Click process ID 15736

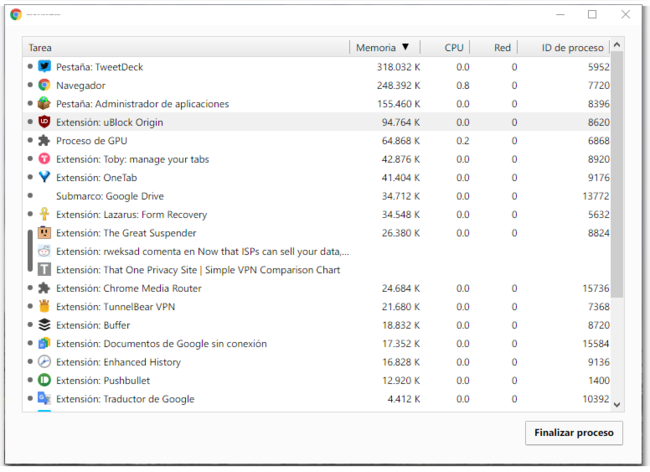(596, 288)
